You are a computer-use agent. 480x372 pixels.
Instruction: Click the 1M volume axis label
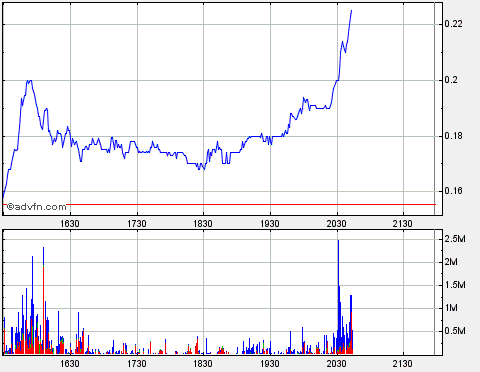pos(451,308)
